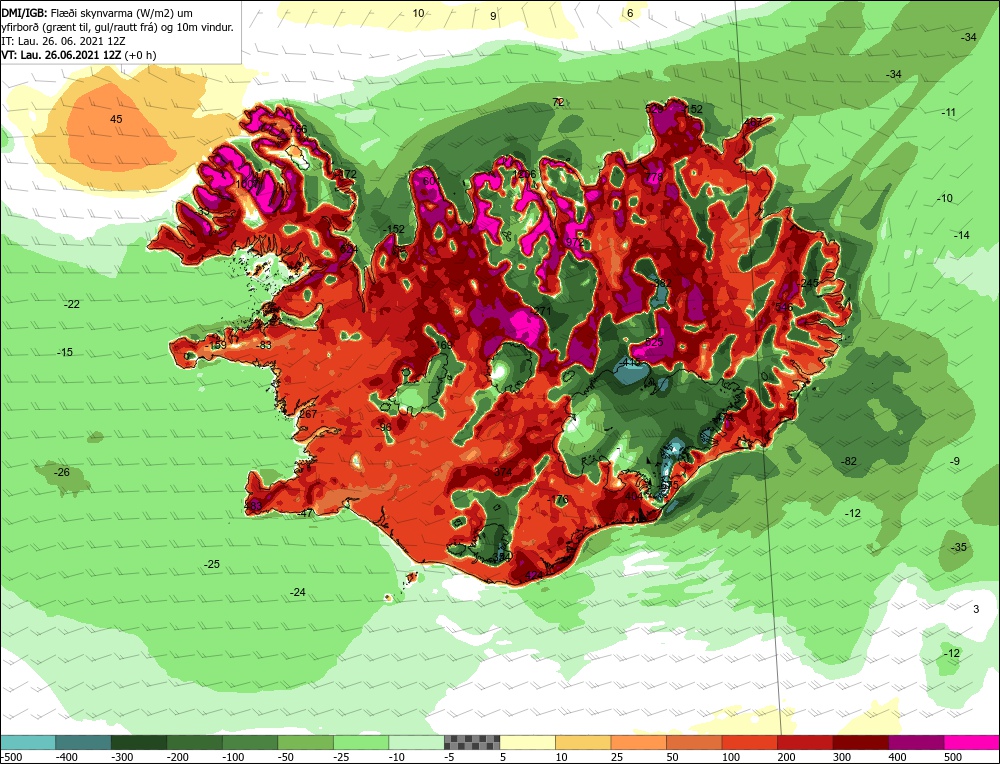Click the '-245' value in eastern Iceland
This screenshot has width=1000, height=764.
[808, 283]
